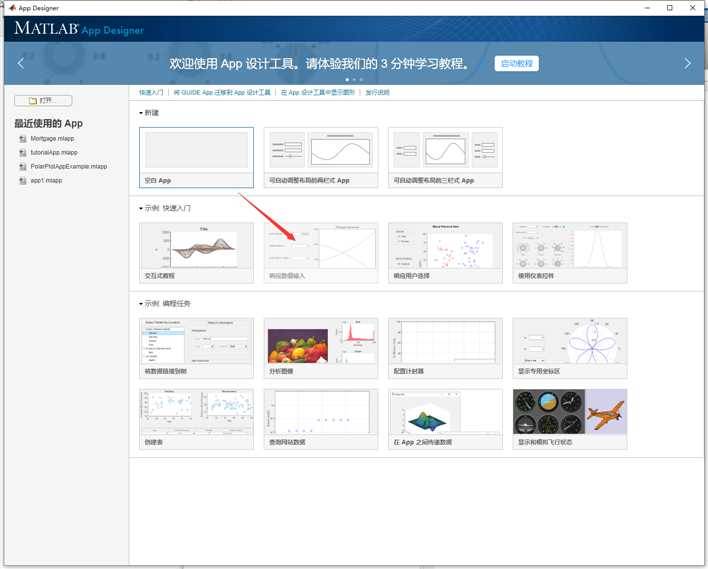This screenshot has height=569, width=708.
Task: Open 在 App 之间传递数据 example
Action: (x=445, y=419)
